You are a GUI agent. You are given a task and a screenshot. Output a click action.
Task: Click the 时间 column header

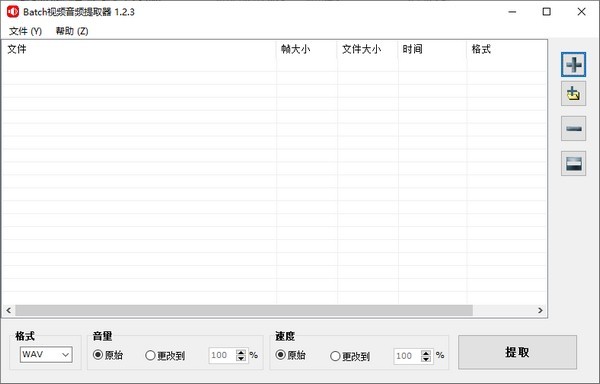coord(432,49)
